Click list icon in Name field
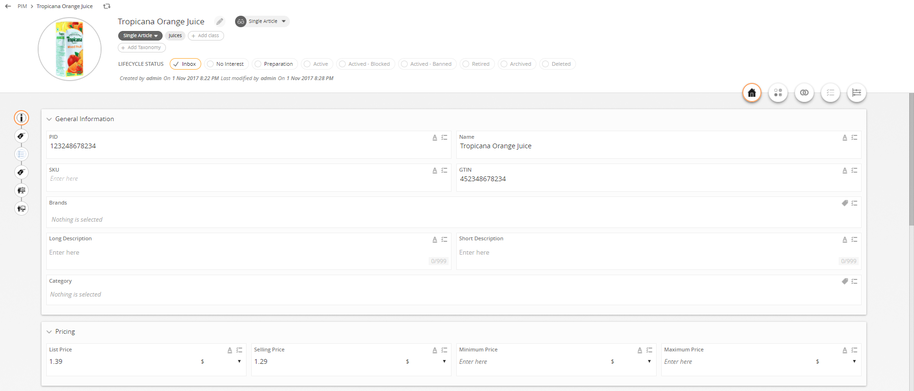This screenshot has height=391, width=914. 855,138
